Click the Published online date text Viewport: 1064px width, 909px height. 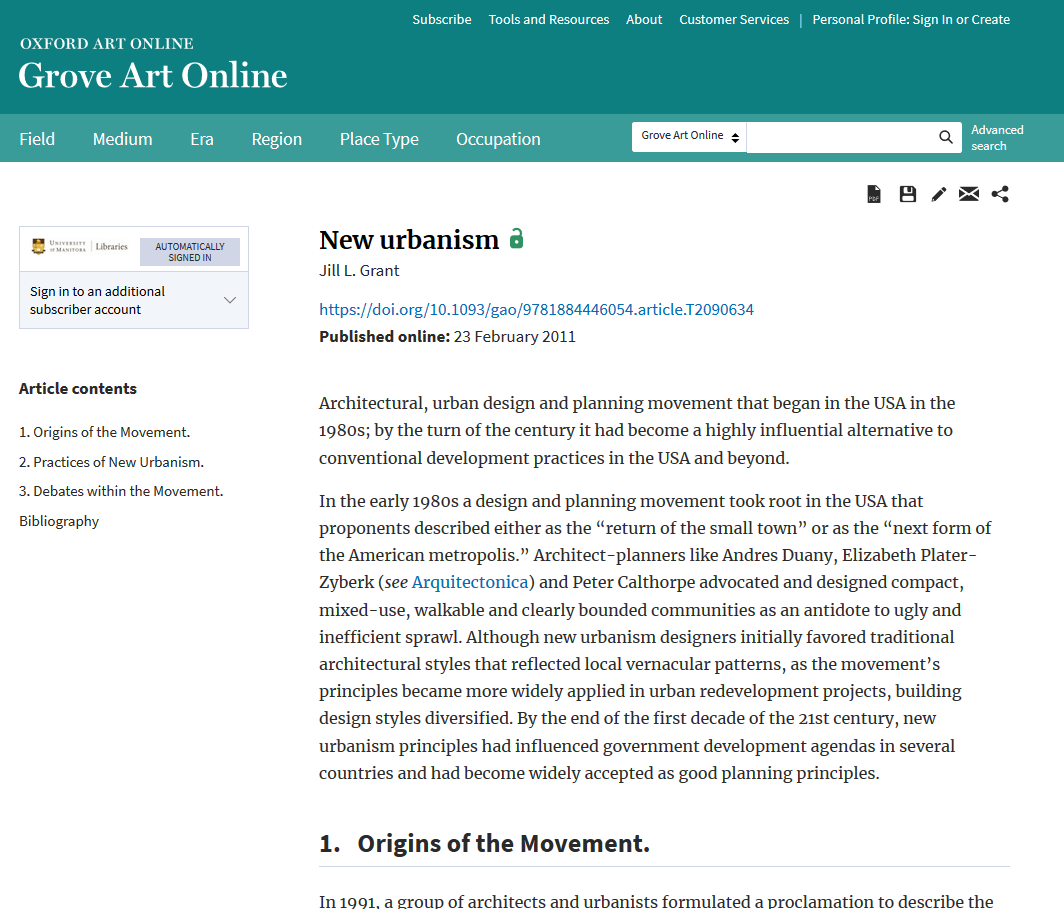(x=447, y=336)
